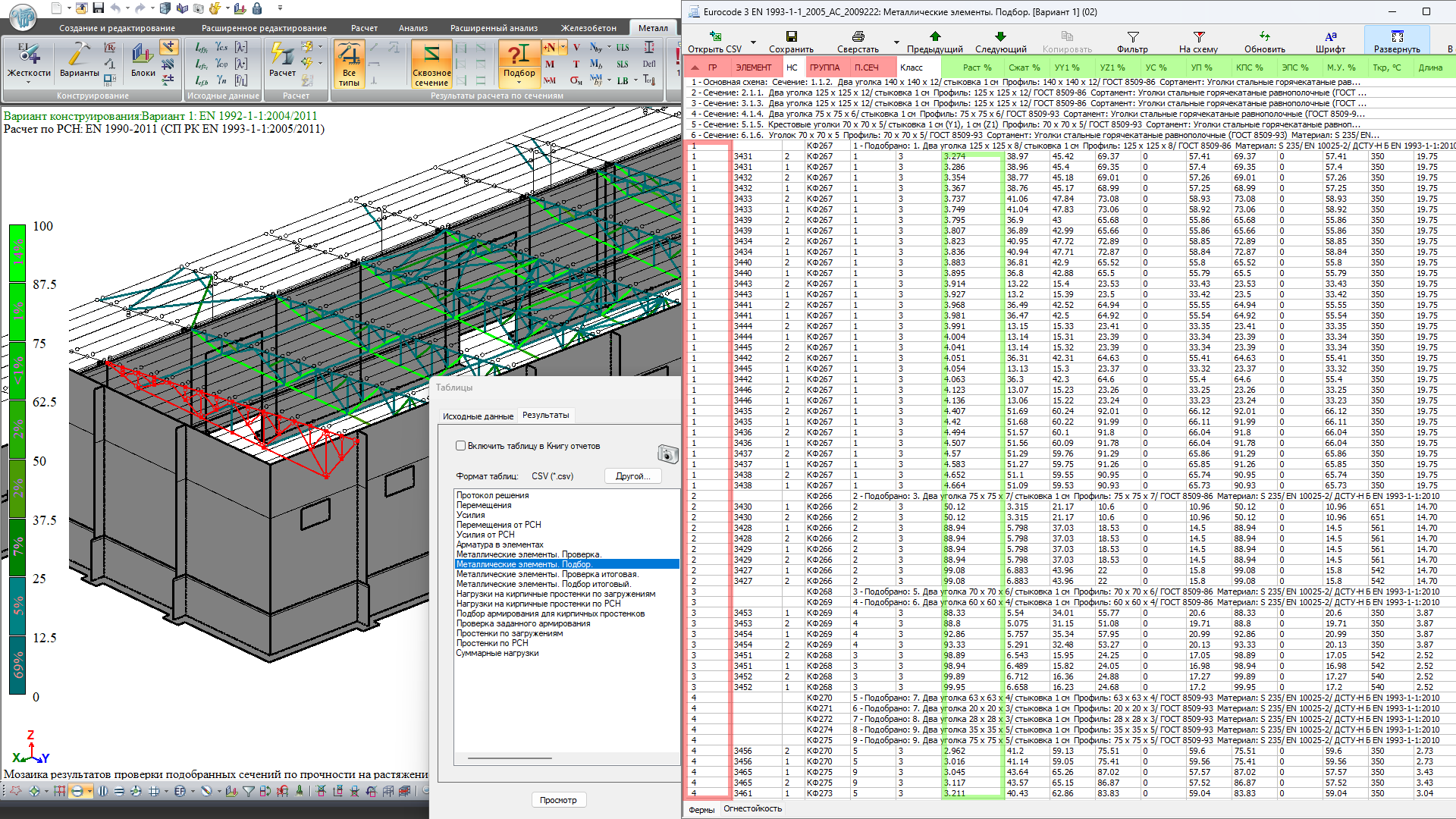Click the camera snapshot icon in Таблицы panel
1456x819 pixels.
pyautogui.click(x=667, y=454)
